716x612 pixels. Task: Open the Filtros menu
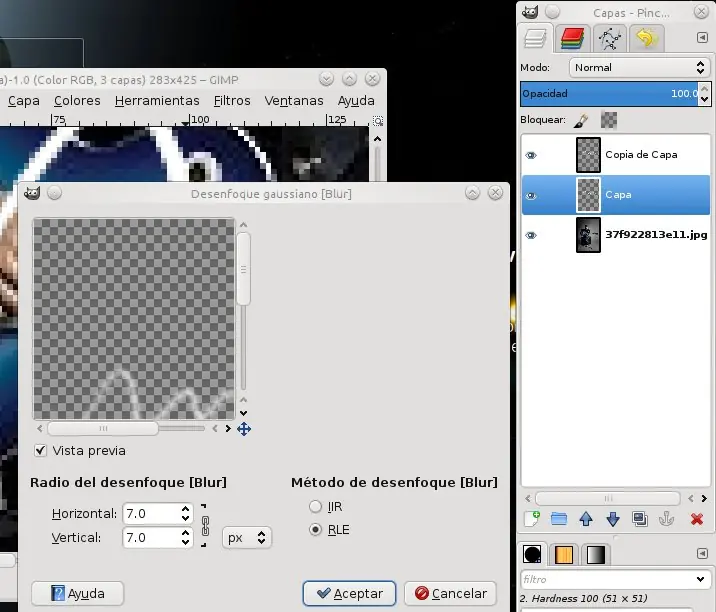click(232, 101)
